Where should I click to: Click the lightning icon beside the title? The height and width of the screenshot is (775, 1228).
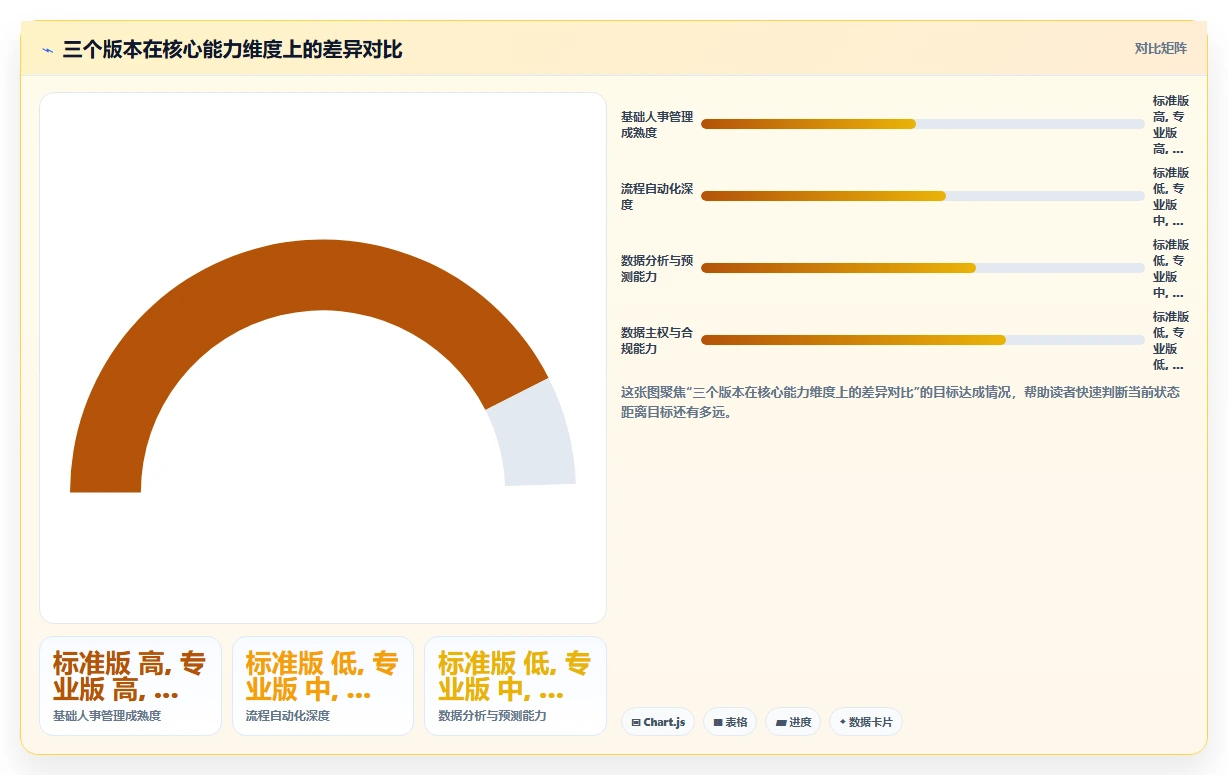tap(48, 50)
